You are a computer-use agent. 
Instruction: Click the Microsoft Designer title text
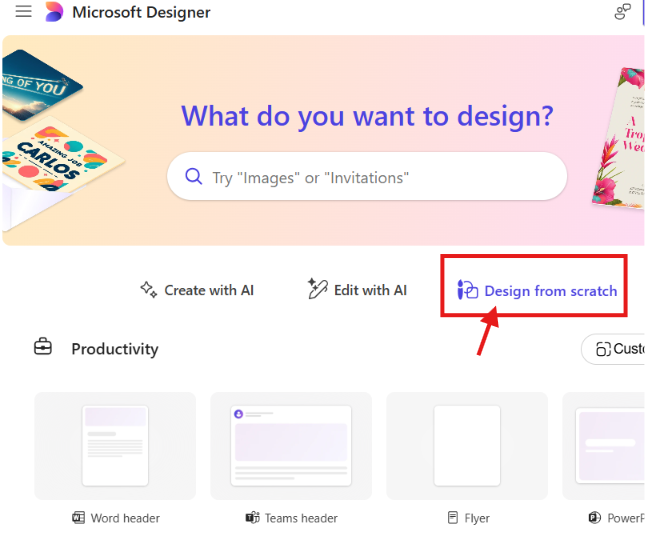coord(141,12)
